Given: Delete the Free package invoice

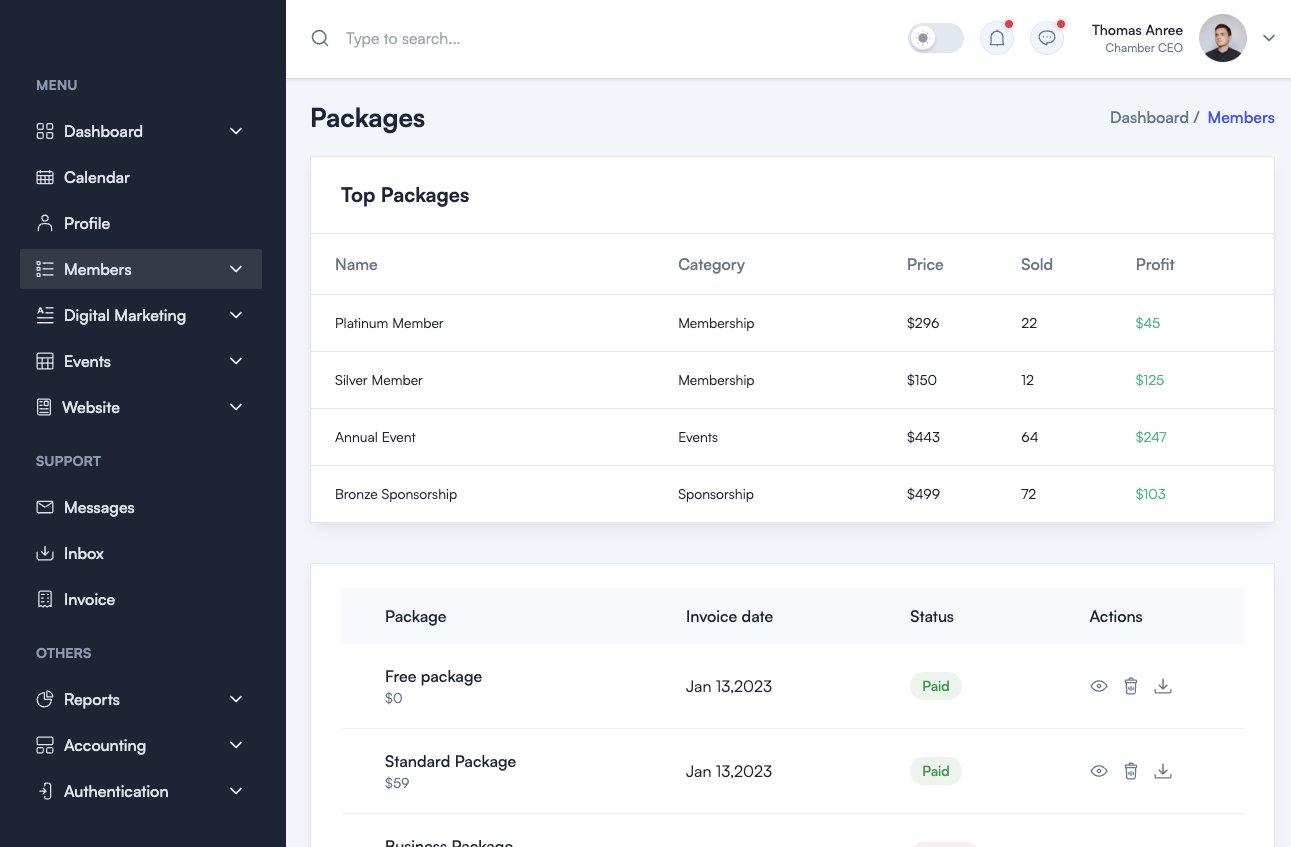Looking at the screenshot, I should (1131, 686).
